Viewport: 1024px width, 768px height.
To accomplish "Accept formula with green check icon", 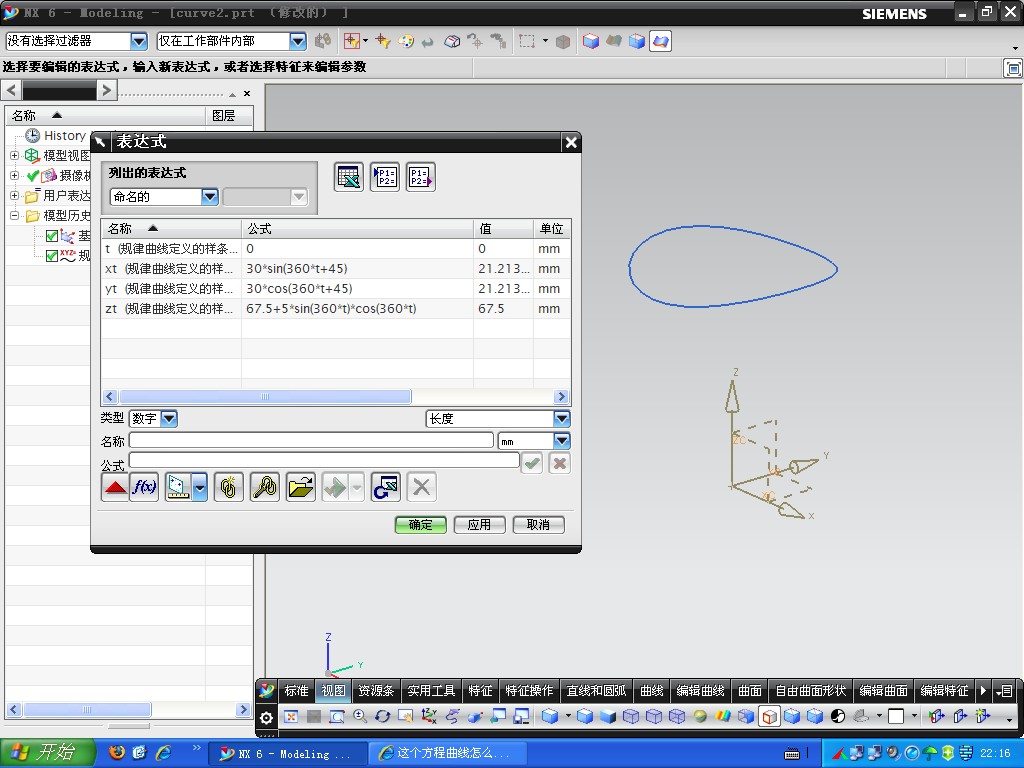I will point(532,463).
